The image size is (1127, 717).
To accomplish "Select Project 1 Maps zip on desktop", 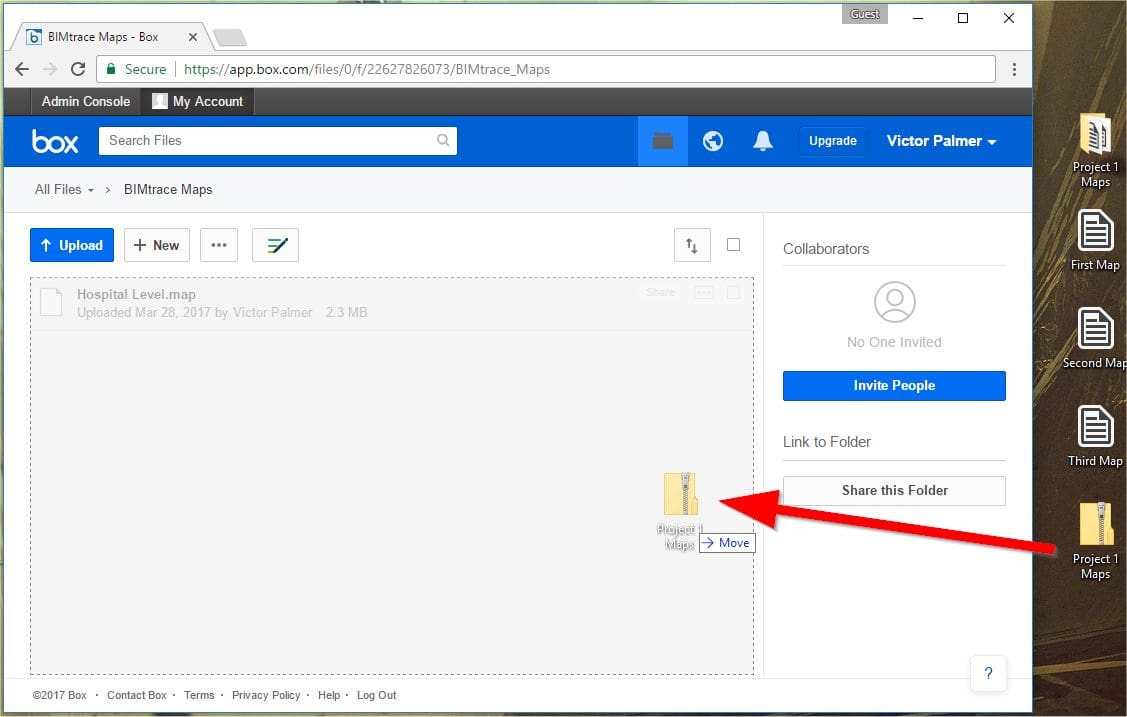I will click(1095, 541).
